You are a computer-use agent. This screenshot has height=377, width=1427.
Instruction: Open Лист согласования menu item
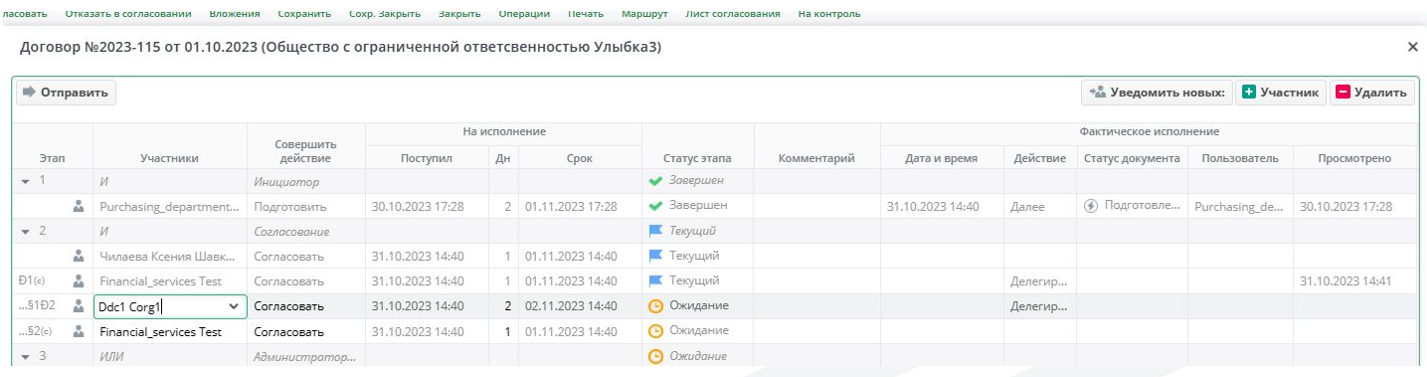[x=733, y=14]
